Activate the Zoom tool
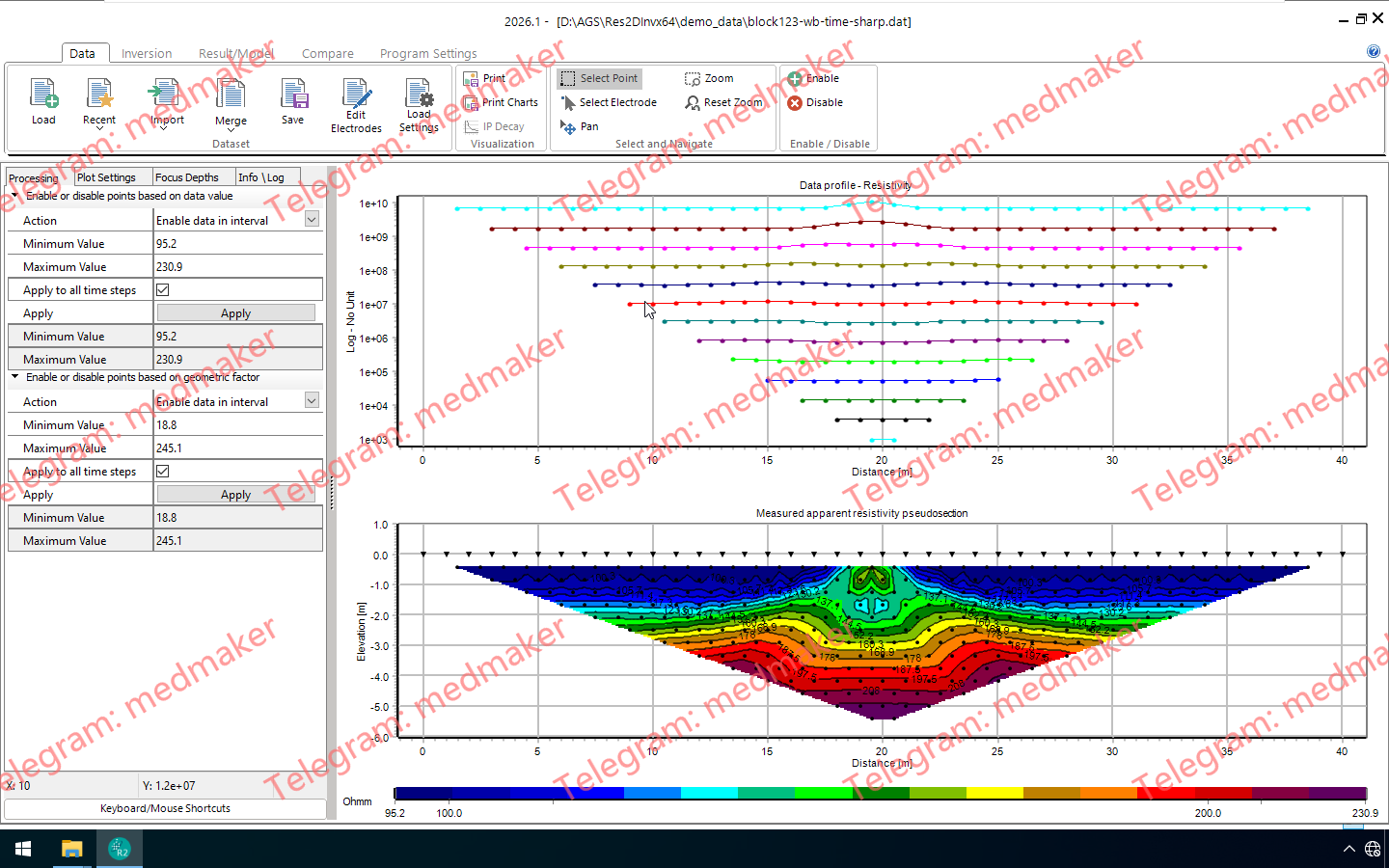The width and height of the screenshot is (1389, 868). [709, 78]
